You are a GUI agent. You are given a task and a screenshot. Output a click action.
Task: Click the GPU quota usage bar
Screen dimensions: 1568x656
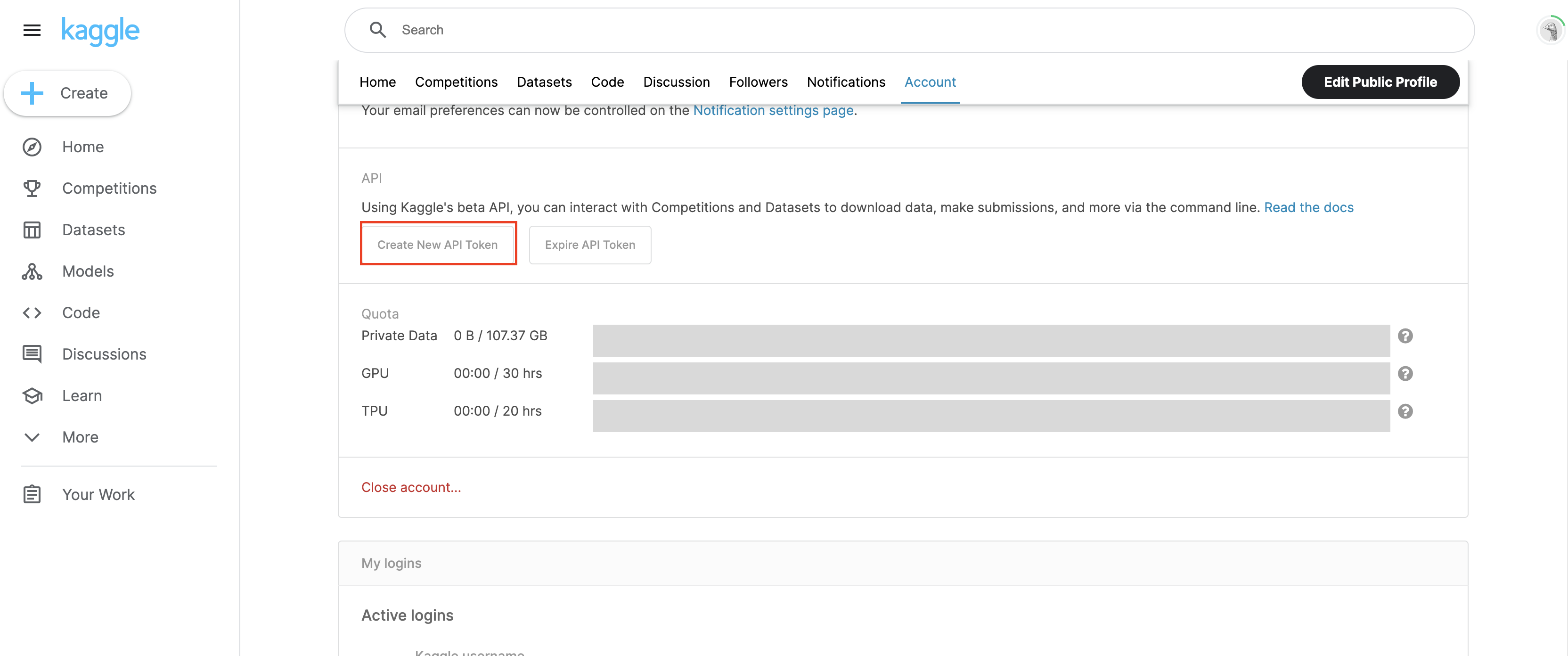991,377
